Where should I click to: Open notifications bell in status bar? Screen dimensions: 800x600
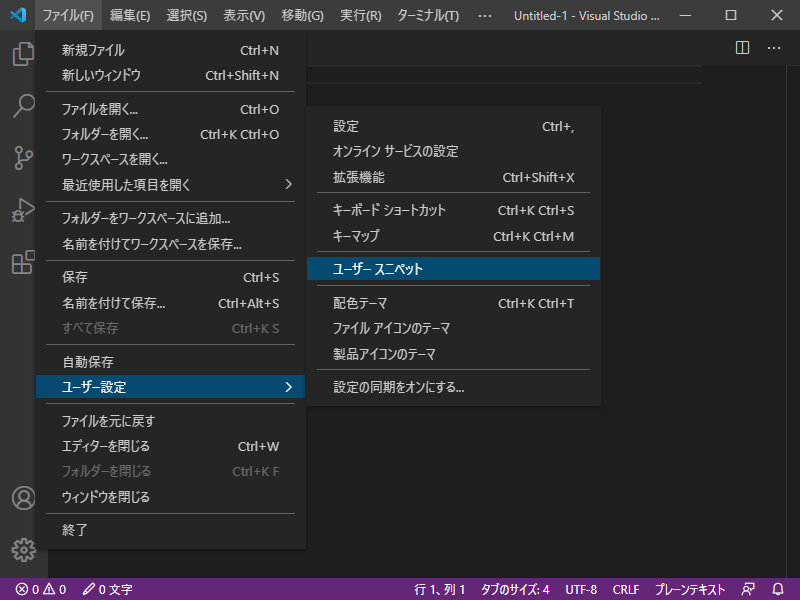778,589
